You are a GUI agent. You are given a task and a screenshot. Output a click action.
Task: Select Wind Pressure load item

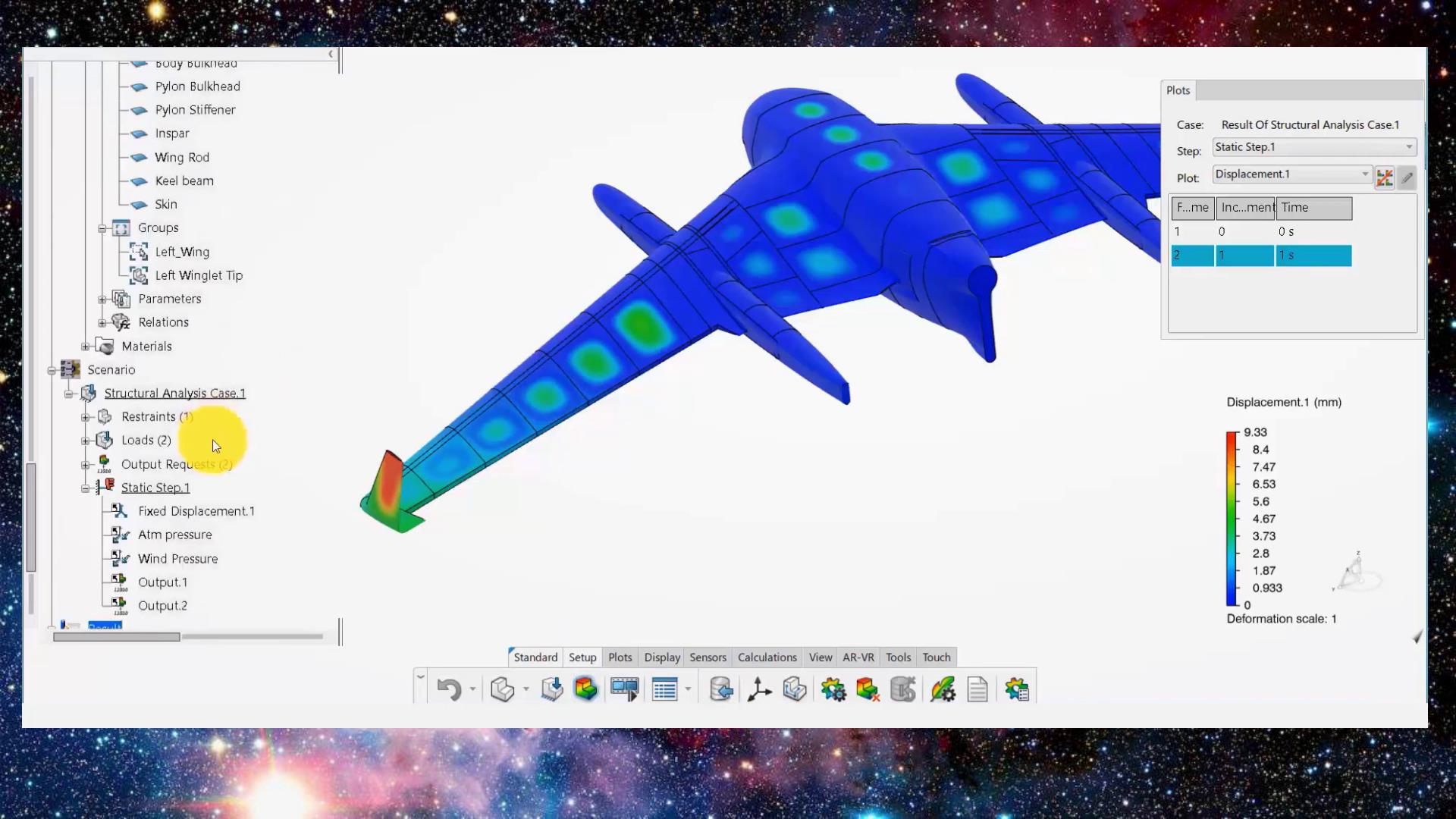pyautogui.click(x=178, y=558)
